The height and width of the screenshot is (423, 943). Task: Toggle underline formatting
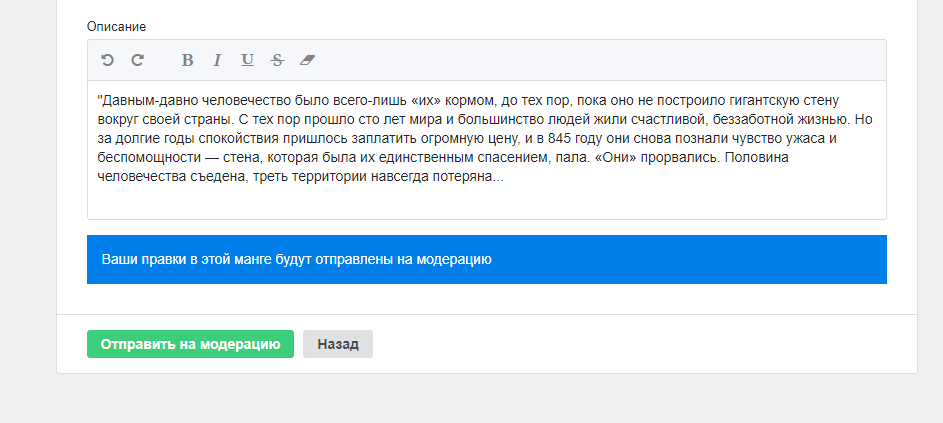coord(247,60)
